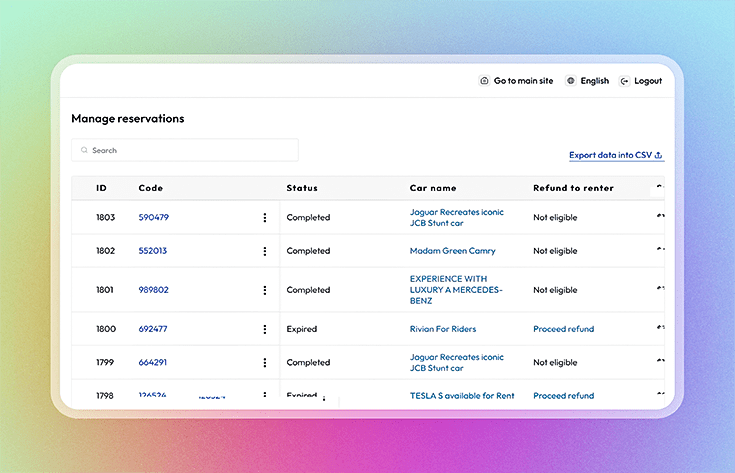735x473 pixels.
Task: Focus the Search reservations field
Action: point(185,150)
